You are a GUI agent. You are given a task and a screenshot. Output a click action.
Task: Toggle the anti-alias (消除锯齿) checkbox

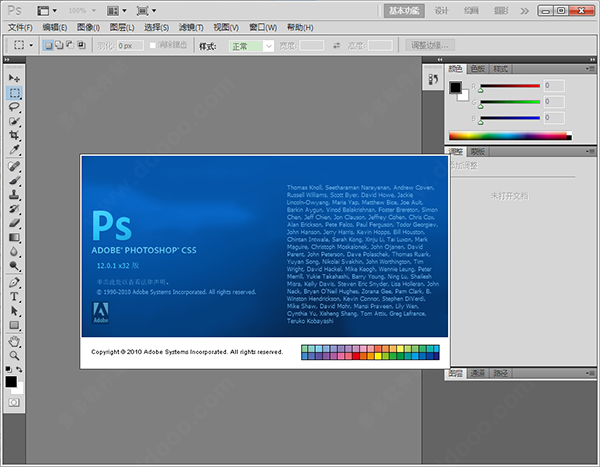153,45
